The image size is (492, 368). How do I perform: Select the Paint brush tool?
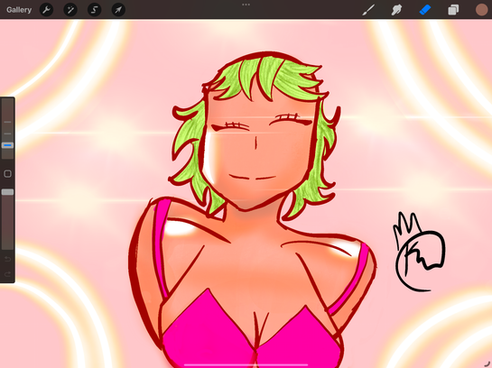pos(368,10)
